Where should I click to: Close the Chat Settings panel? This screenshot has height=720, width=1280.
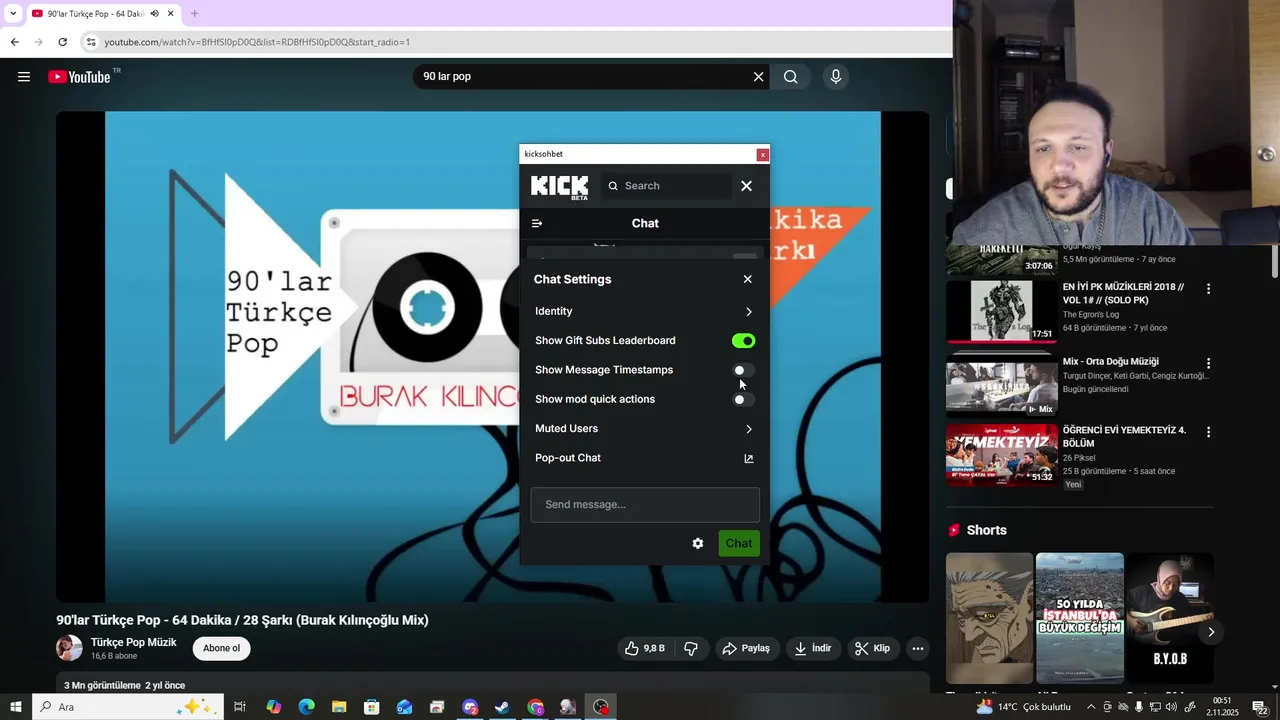tap(747, 279)
